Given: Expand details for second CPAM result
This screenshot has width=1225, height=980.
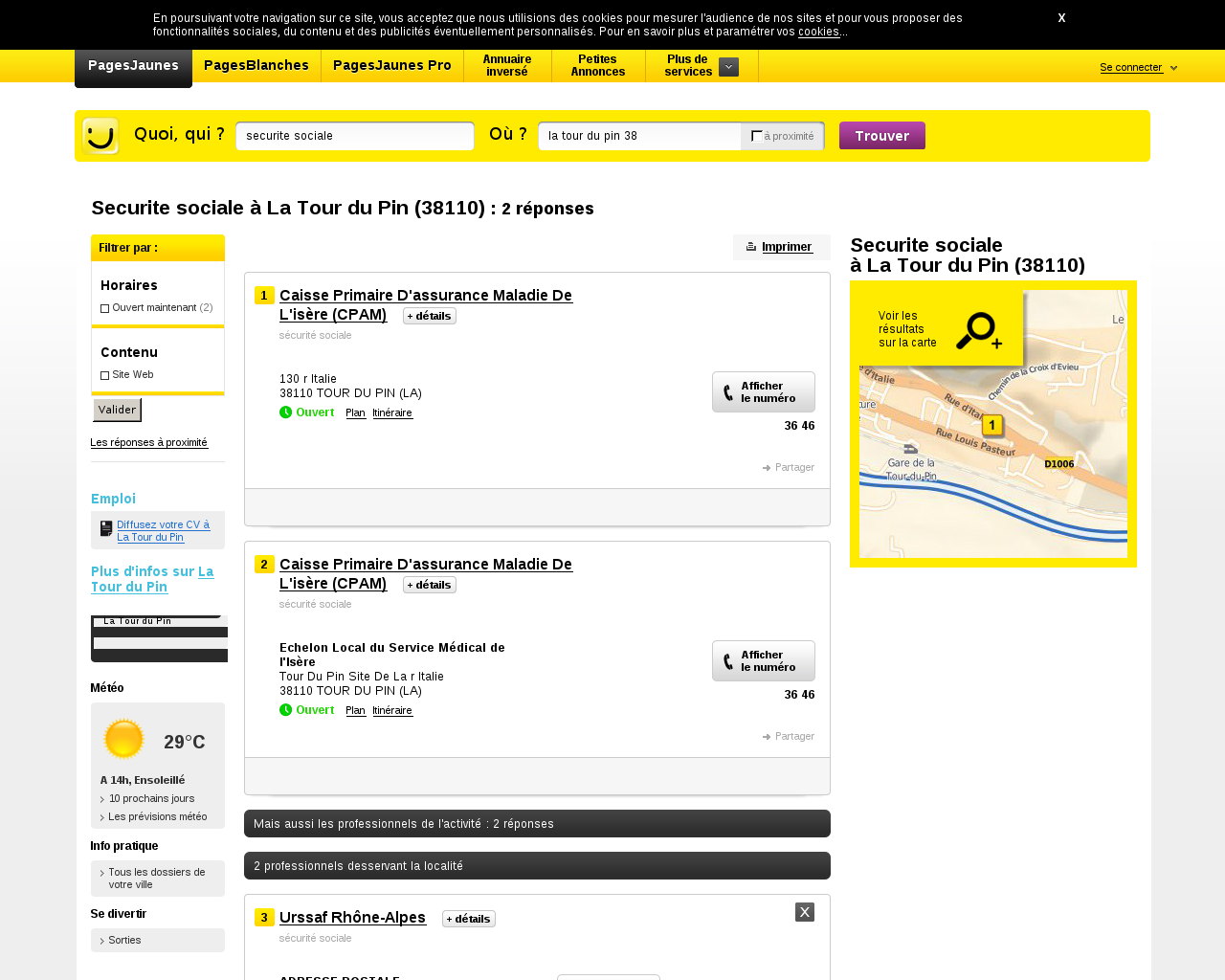Looking at the screenshot, I should (x=430, y=585).
